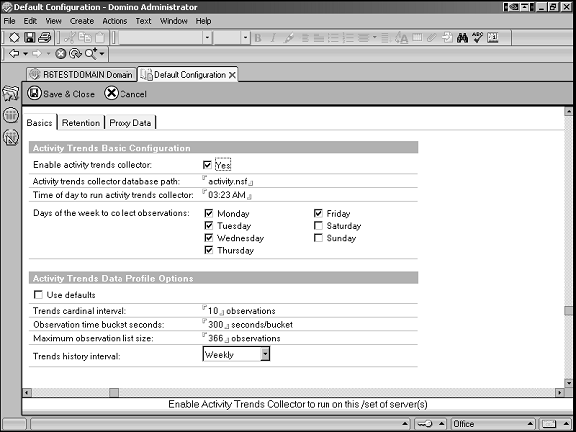Uncheck the Wednesday checkbox
The image size is (576, 432).
tap(209, 238)
